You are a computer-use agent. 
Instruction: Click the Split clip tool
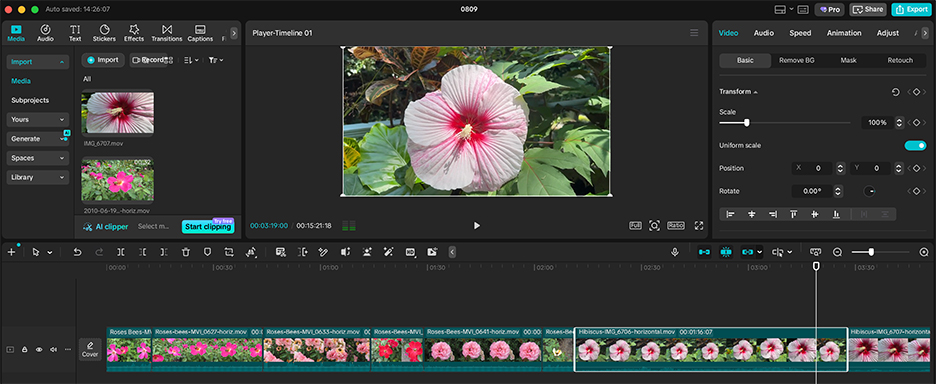pos(121,252)
